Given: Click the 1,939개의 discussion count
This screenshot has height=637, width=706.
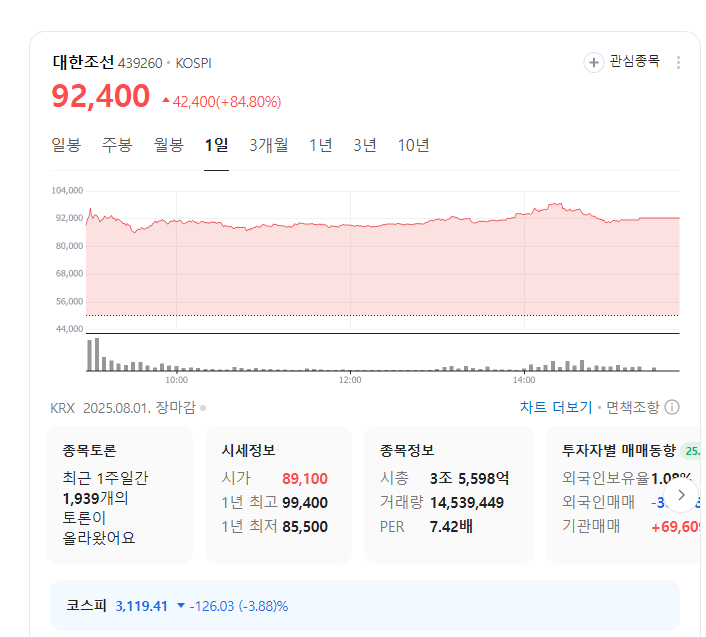Looking at the screenshot, I should click(x=95, y=498).
